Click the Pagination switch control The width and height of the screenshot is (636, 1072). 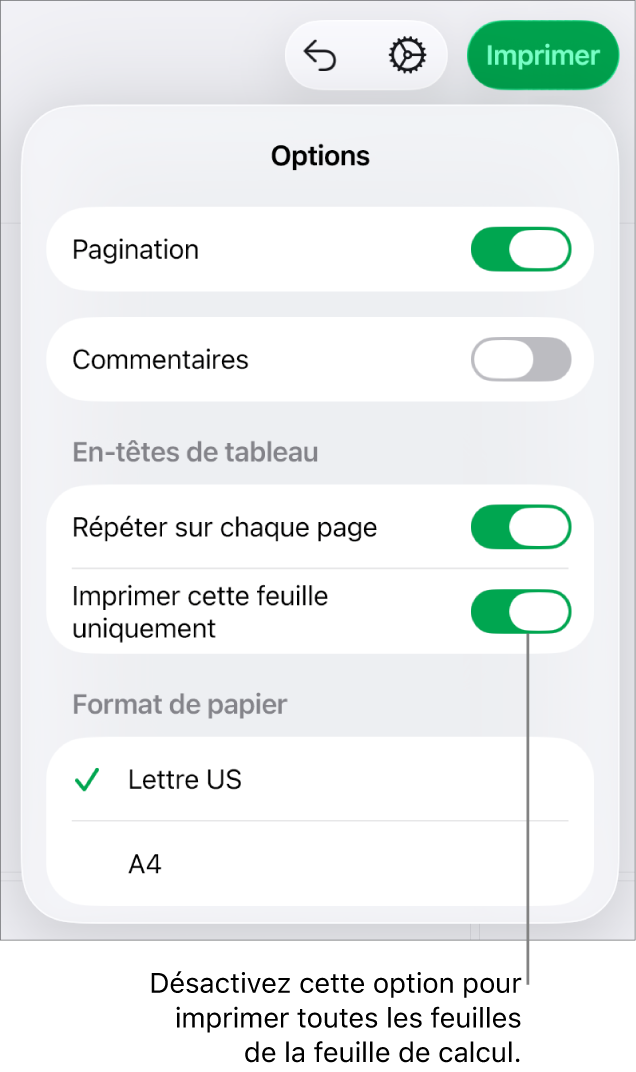pyautogui.click(x=521, y=249)
